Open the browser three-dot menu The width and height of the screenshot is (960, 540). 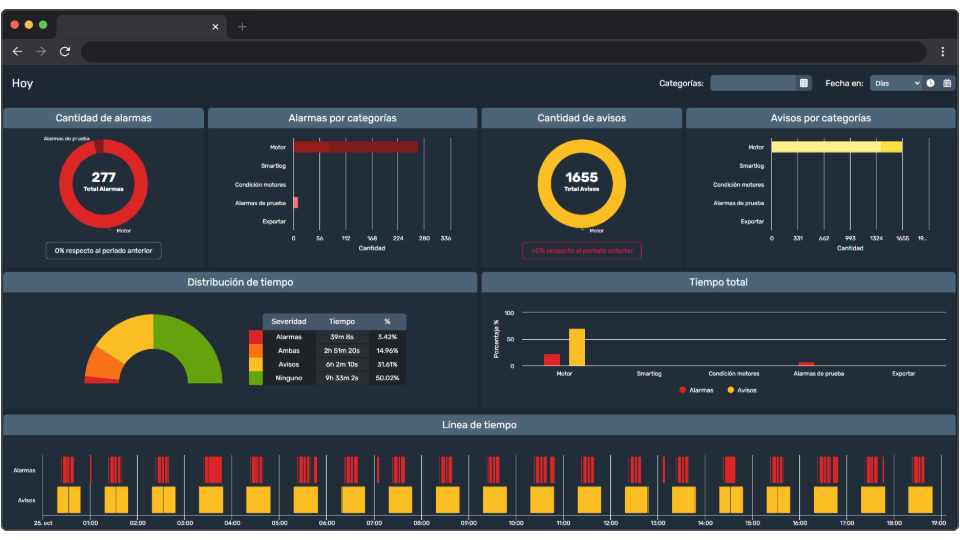[942, 51]
